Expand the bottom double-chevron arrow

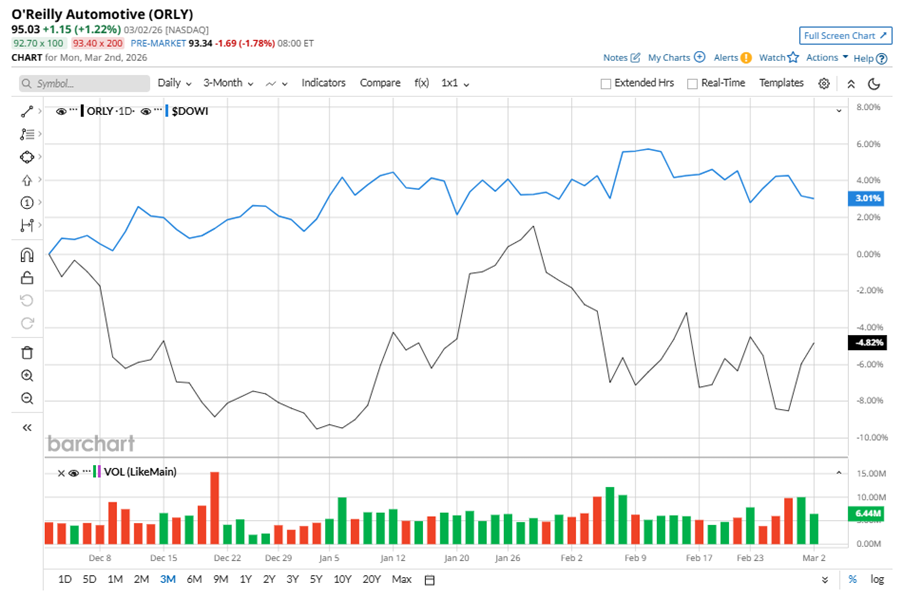[825, 580]
